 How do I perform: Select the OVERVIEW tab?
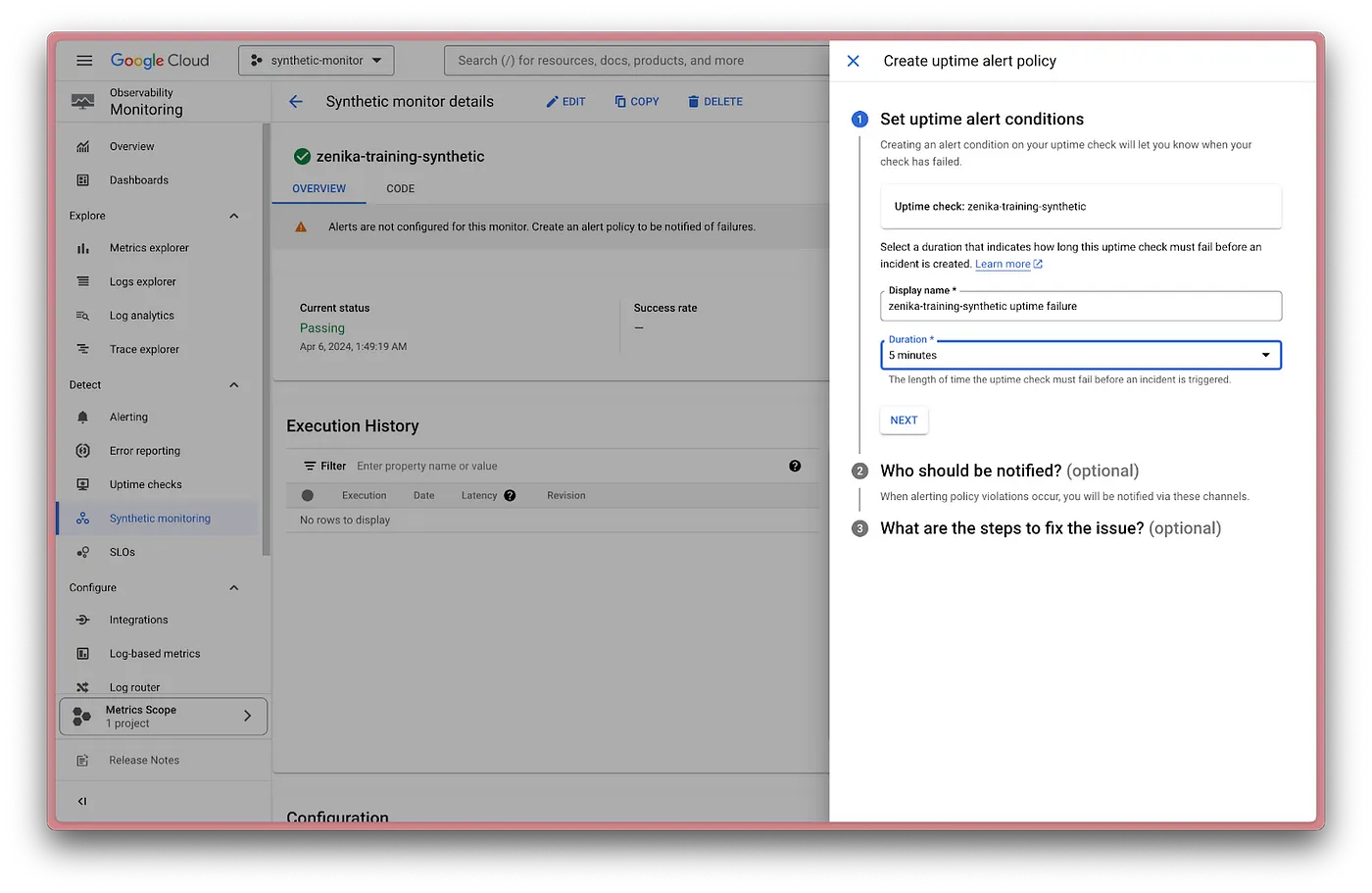point(318,188)
